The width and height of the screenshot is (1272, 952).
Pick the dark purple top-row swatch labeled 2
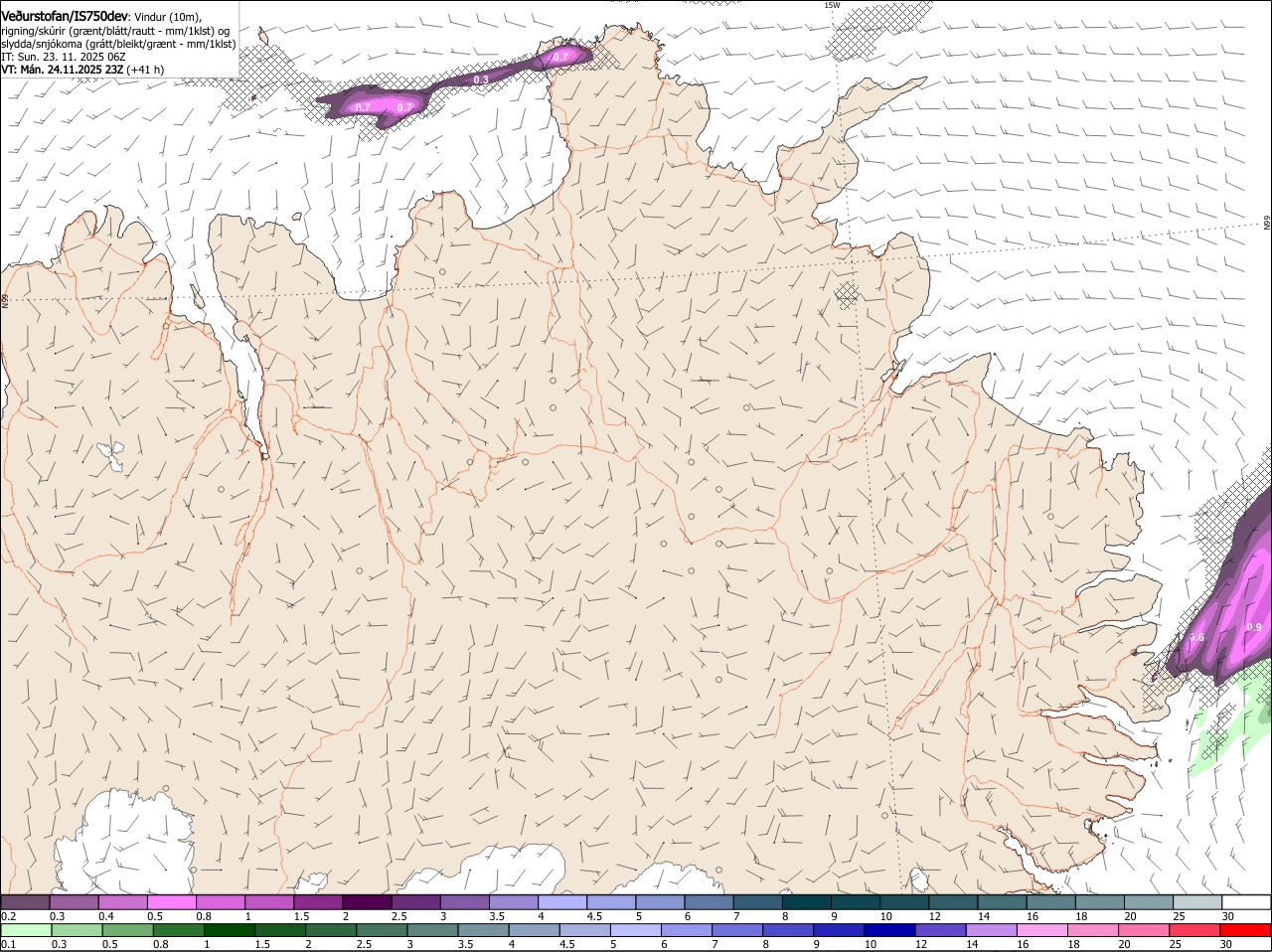coord(367,902)
